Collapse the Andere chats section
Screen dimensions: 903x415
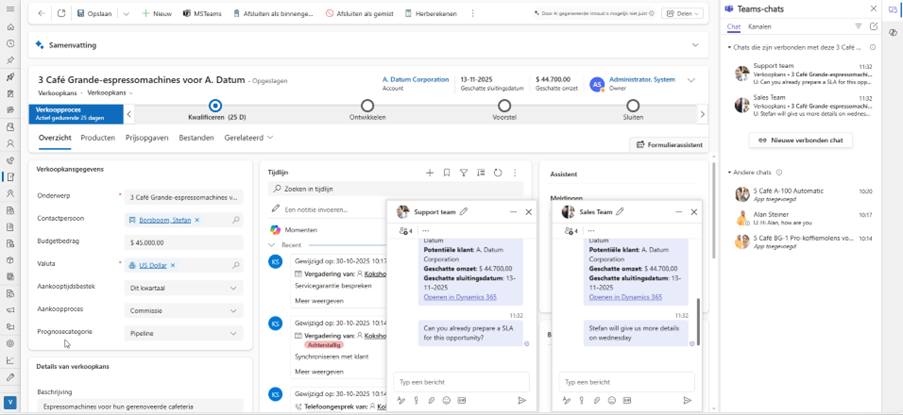pyautogui.click(x=729, y=172)
